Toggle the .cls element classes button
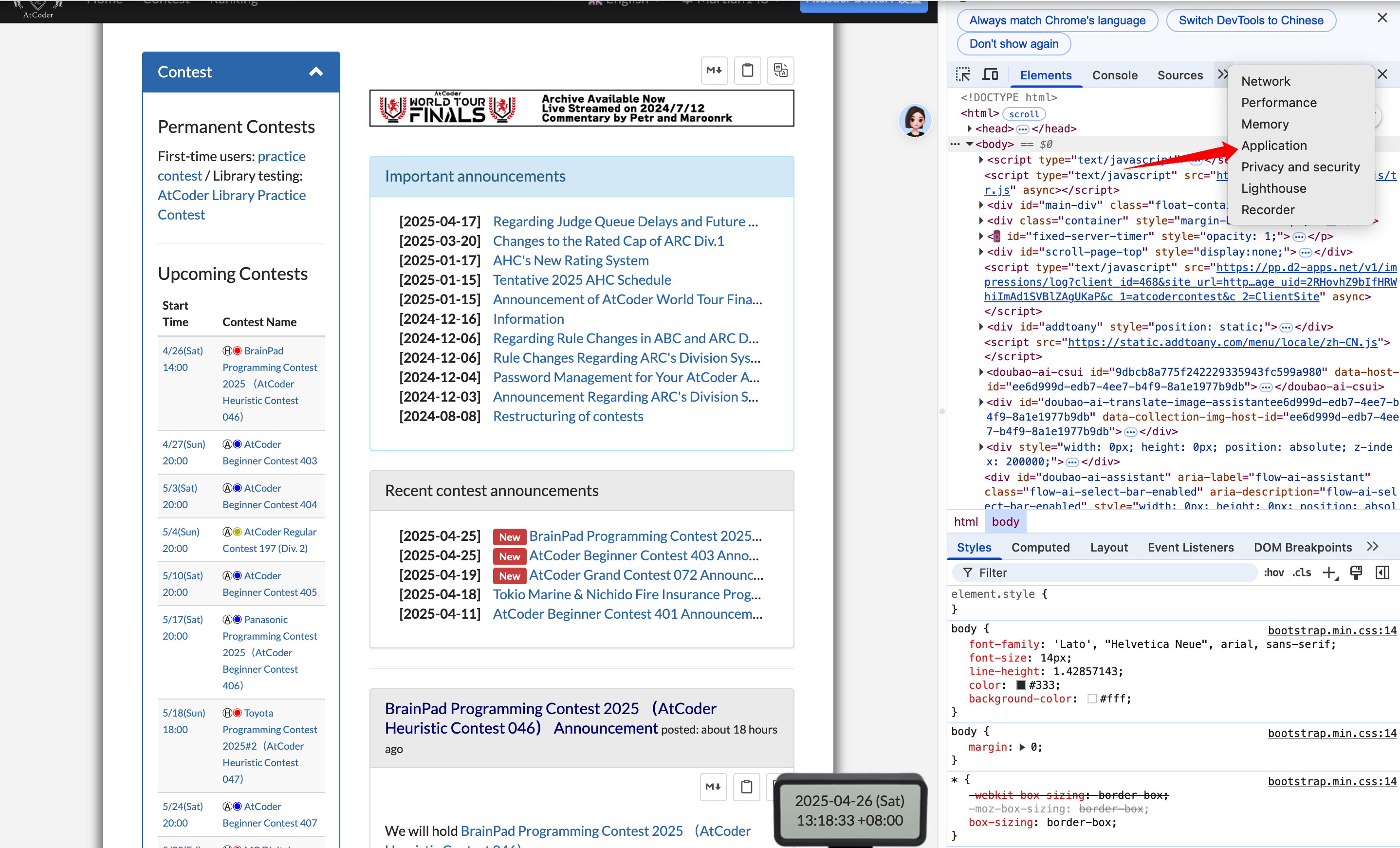 tap(1302, 573)
